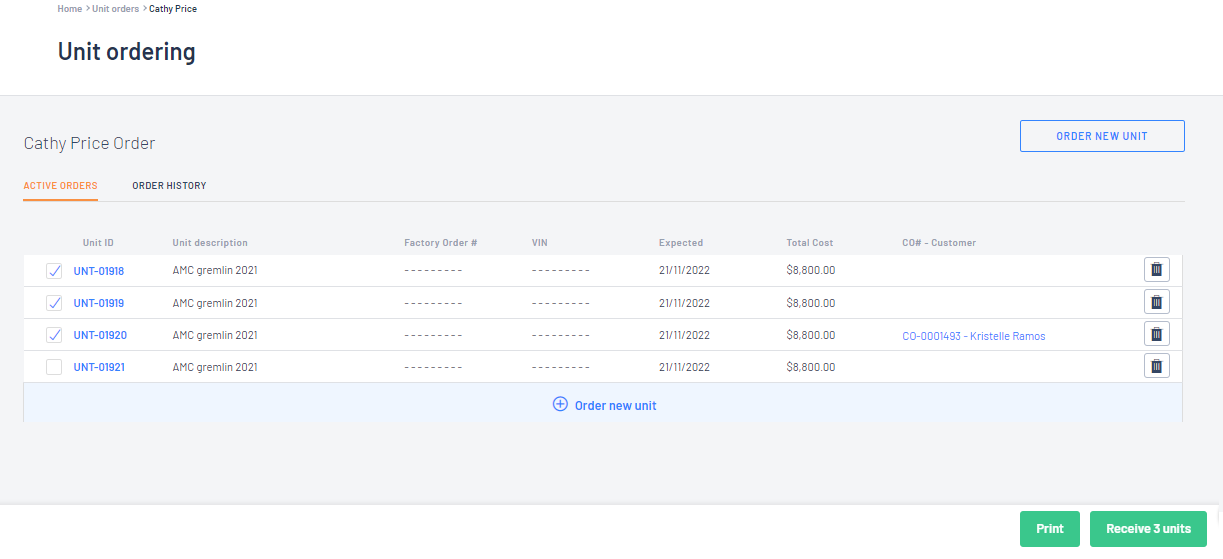The width and height of the screenshot is (1223, 559).
Task: Remove UNT-01920 using its trash icon
Action: click(x=1157, y=334)
